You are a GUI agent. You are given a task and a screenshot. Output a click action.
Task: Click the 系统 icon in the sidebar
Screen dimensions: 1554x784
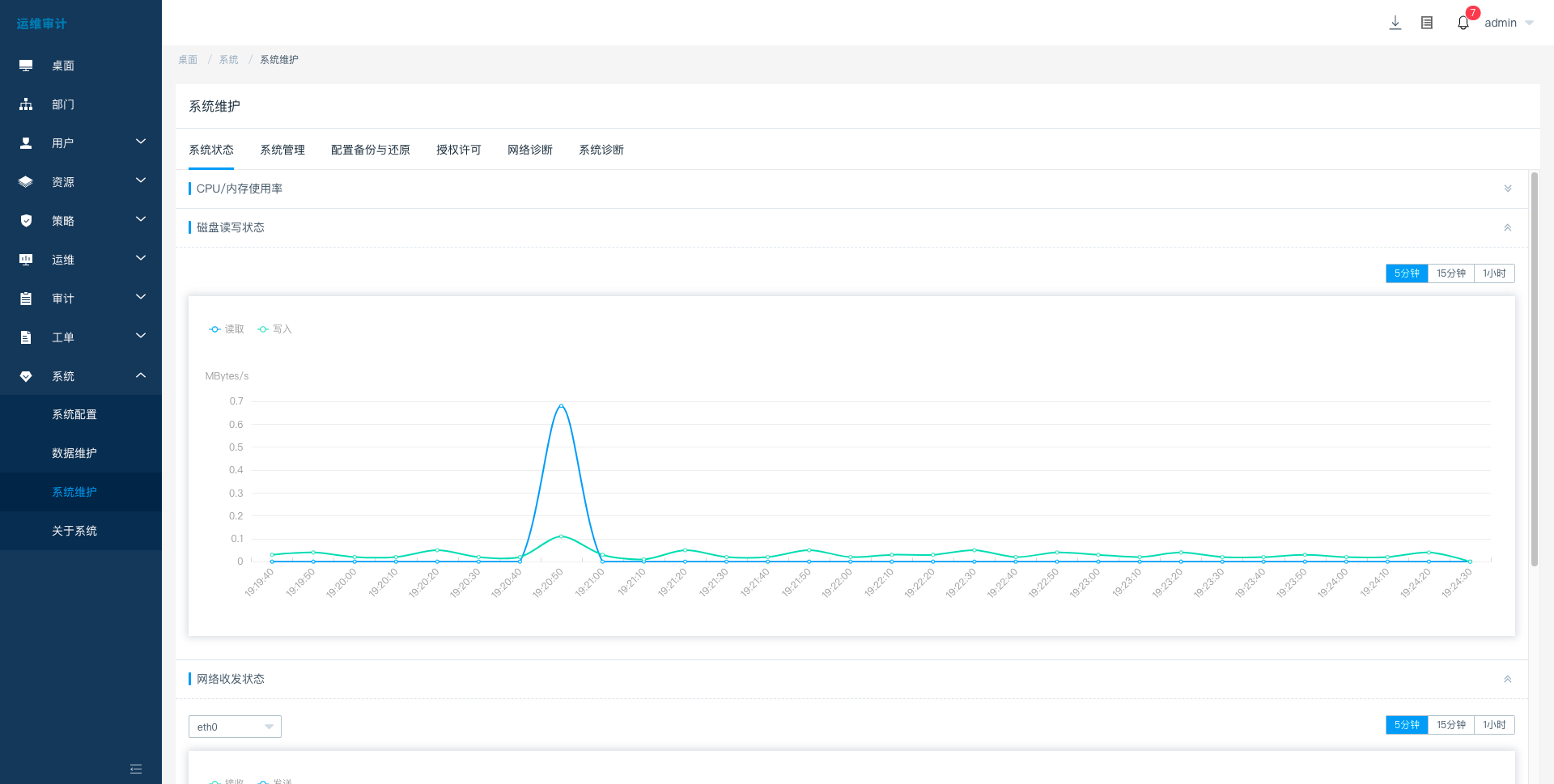coord(26,376)
